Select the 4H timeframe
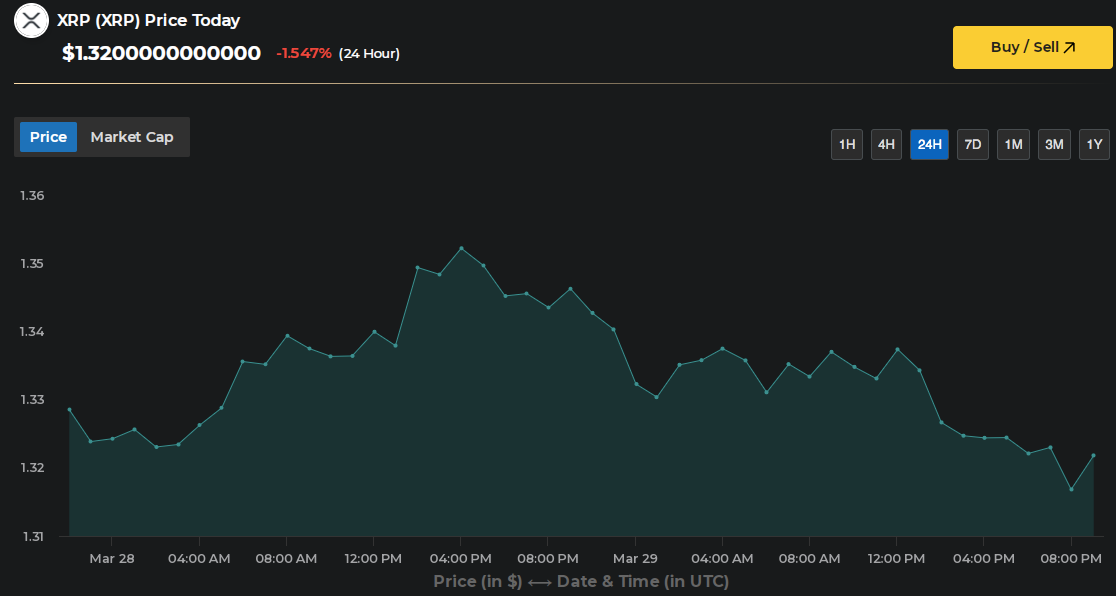 (x=886, y=144)
